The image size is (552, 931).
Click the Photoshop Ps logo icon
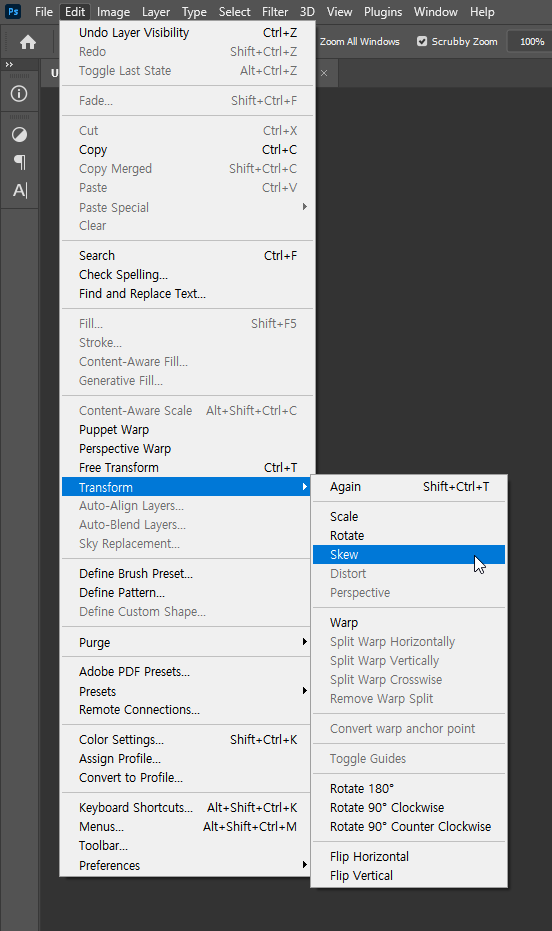[13, 11]
